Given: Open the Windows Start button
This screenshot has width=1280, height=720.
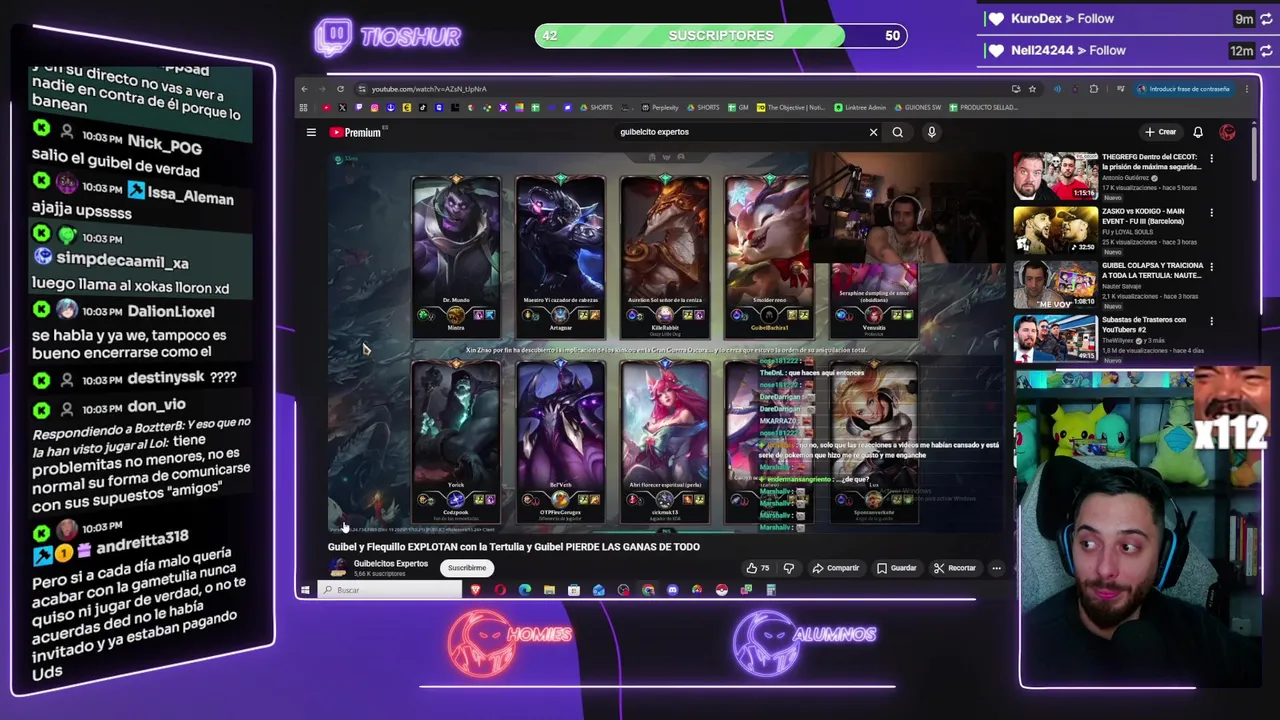Looking at the screenshot, I should pos(305,590).
